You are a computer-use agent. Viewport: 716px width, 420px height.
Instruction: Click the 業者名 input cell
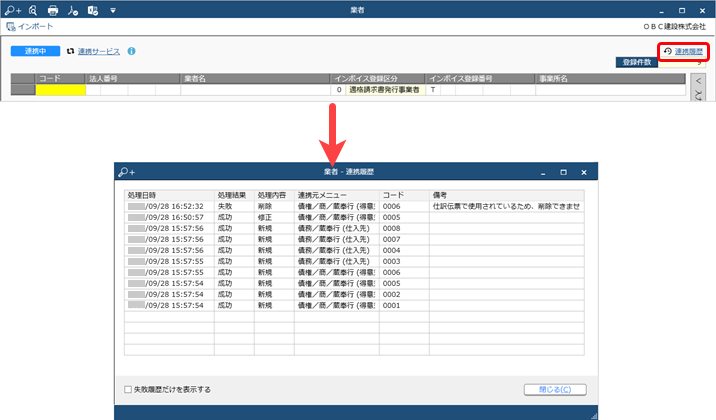pyautogui.click(x=255, y=90)
